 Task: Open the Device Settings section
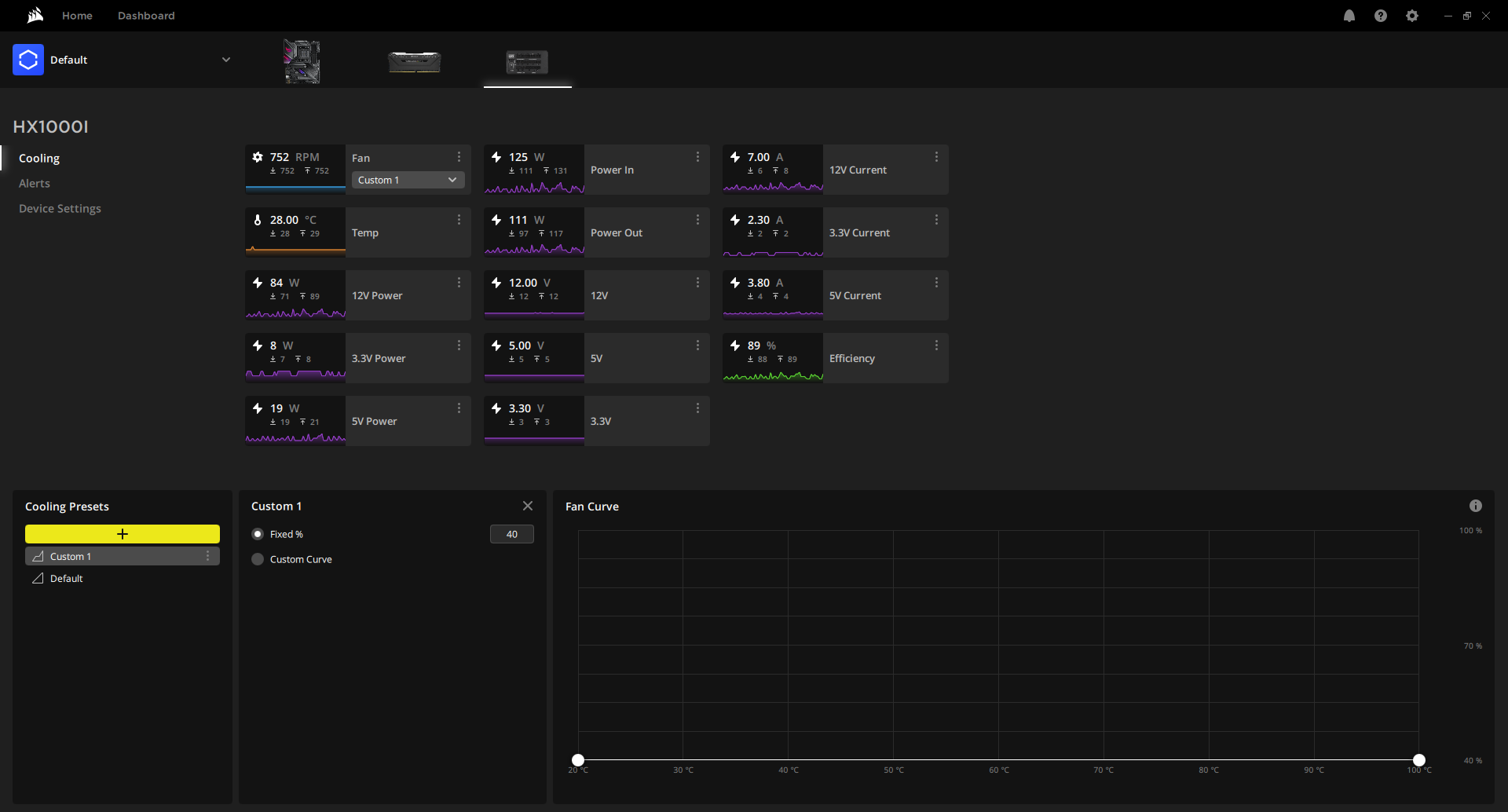(60, 208)
